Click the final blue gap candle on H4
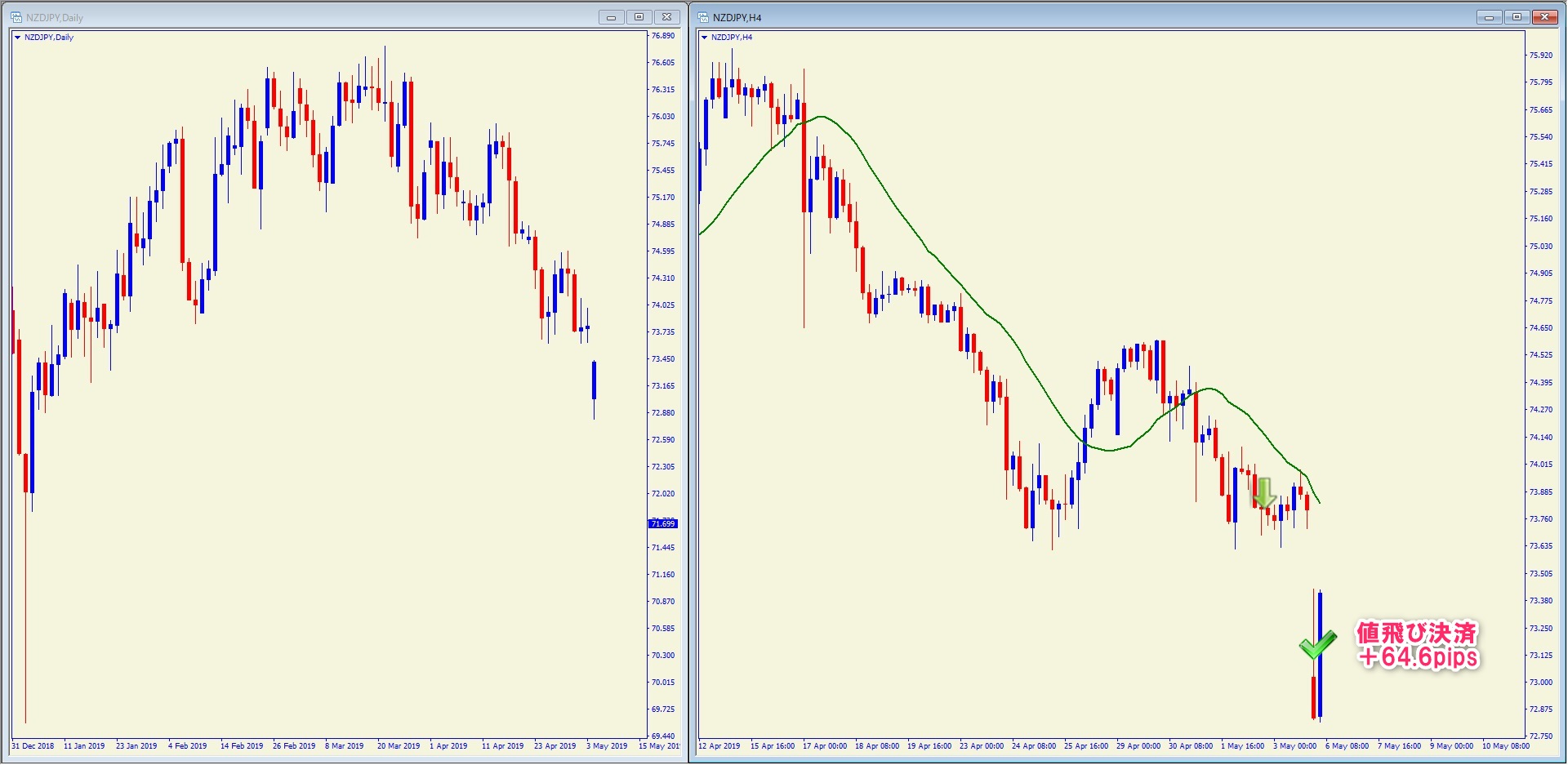1568x765 pixels. point(1320,653)
